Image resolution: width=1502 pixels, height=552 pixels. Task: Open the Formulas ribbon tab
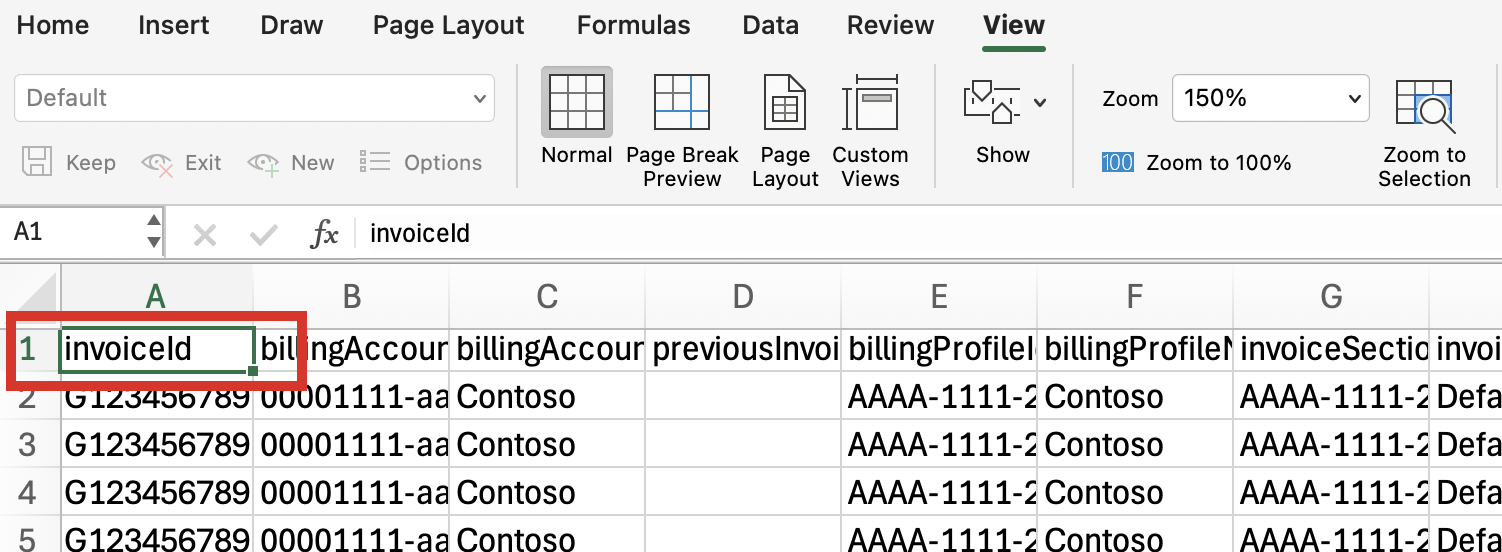click(x=633, y=25)
